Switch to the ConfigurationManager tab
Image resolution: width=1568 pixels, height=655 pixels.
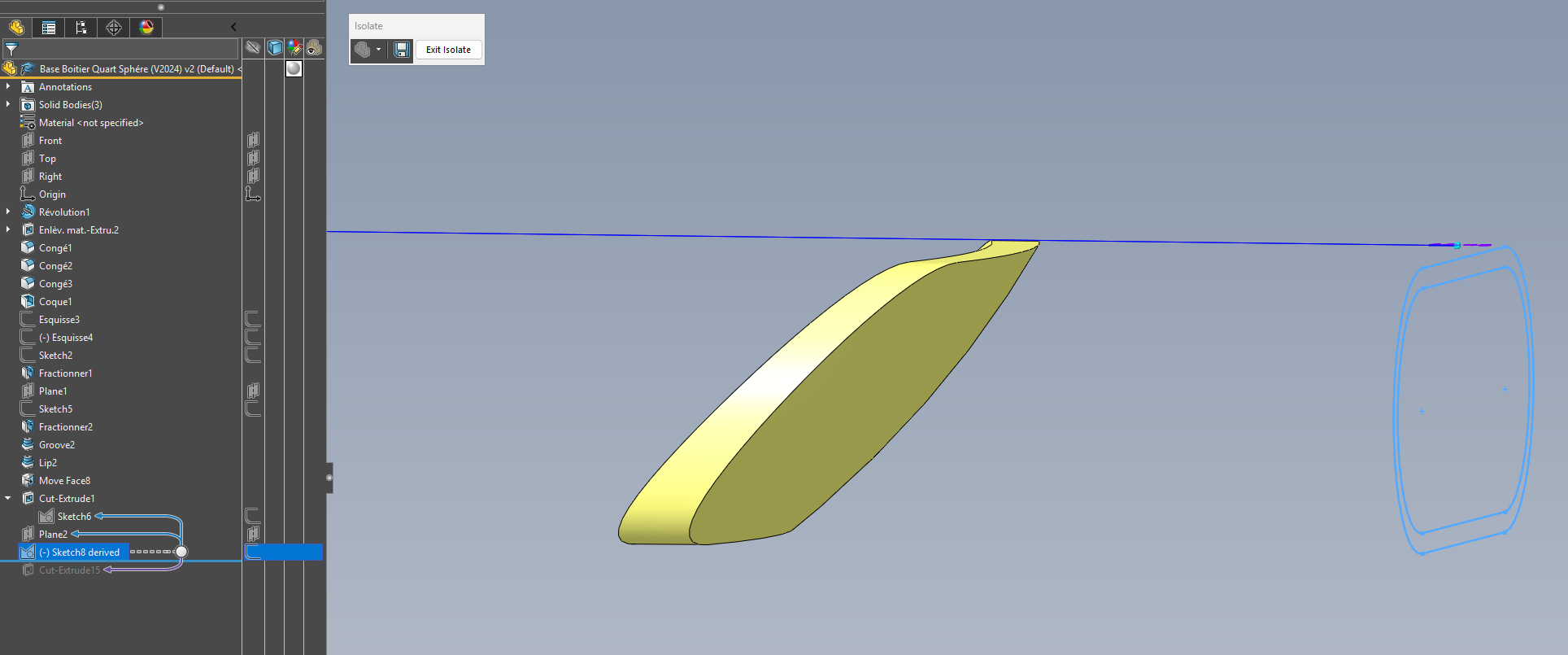(x=81, y=28)
